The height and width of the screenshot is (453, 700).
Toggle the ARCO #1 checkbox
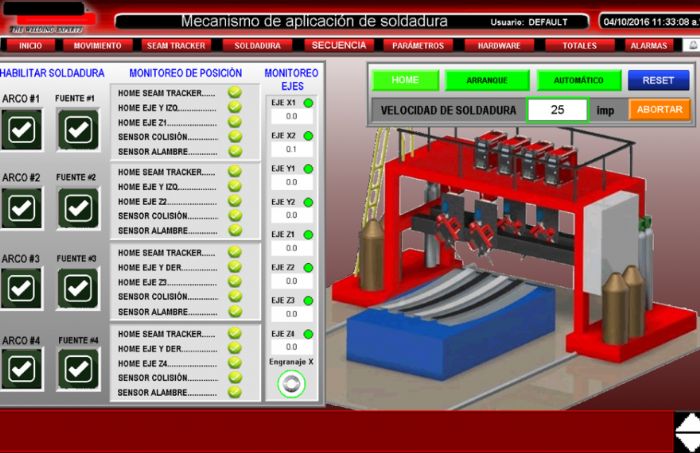(x=21, y=130)
